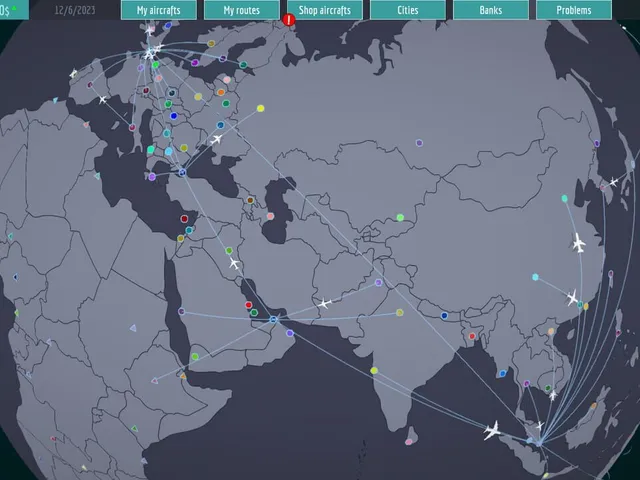Open the Banks panel
This screenshot has height=480, width=640.
(491, 10)
